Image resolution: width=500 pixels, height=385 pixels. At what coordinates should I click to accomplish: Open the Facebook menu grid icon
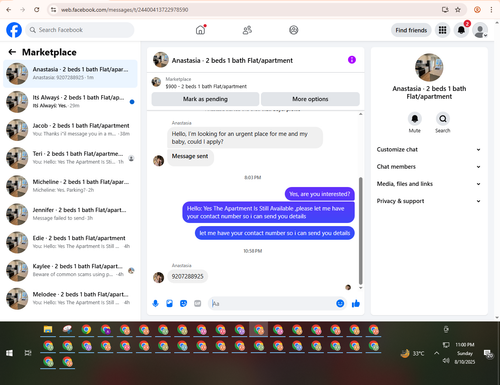click(x=442, y=30)
